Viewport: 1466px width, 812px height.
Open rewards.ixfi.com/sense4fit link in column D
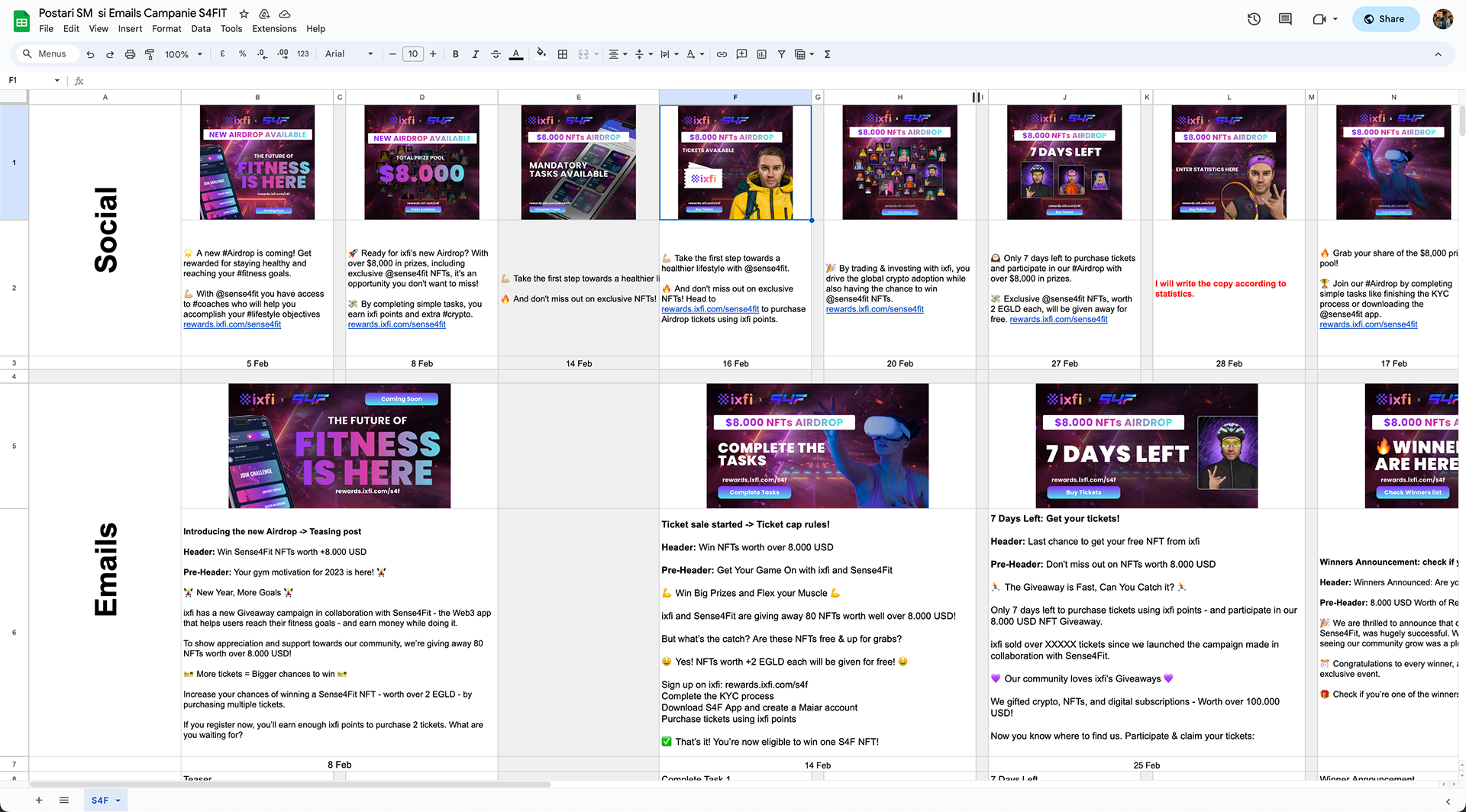pos(397,324)
